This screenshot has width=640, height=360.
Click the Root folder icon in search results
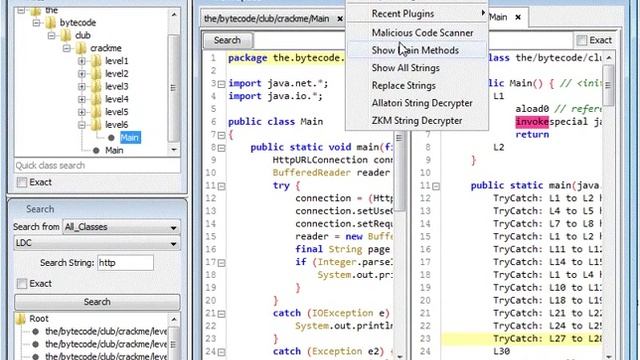pos(20,318)
